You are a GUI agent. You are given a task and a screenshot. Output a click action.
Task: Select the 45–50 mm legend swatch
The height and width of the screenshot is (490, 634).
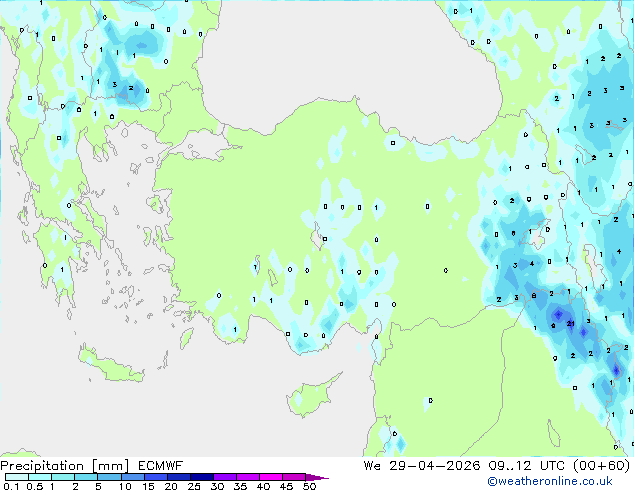[294, 477]
